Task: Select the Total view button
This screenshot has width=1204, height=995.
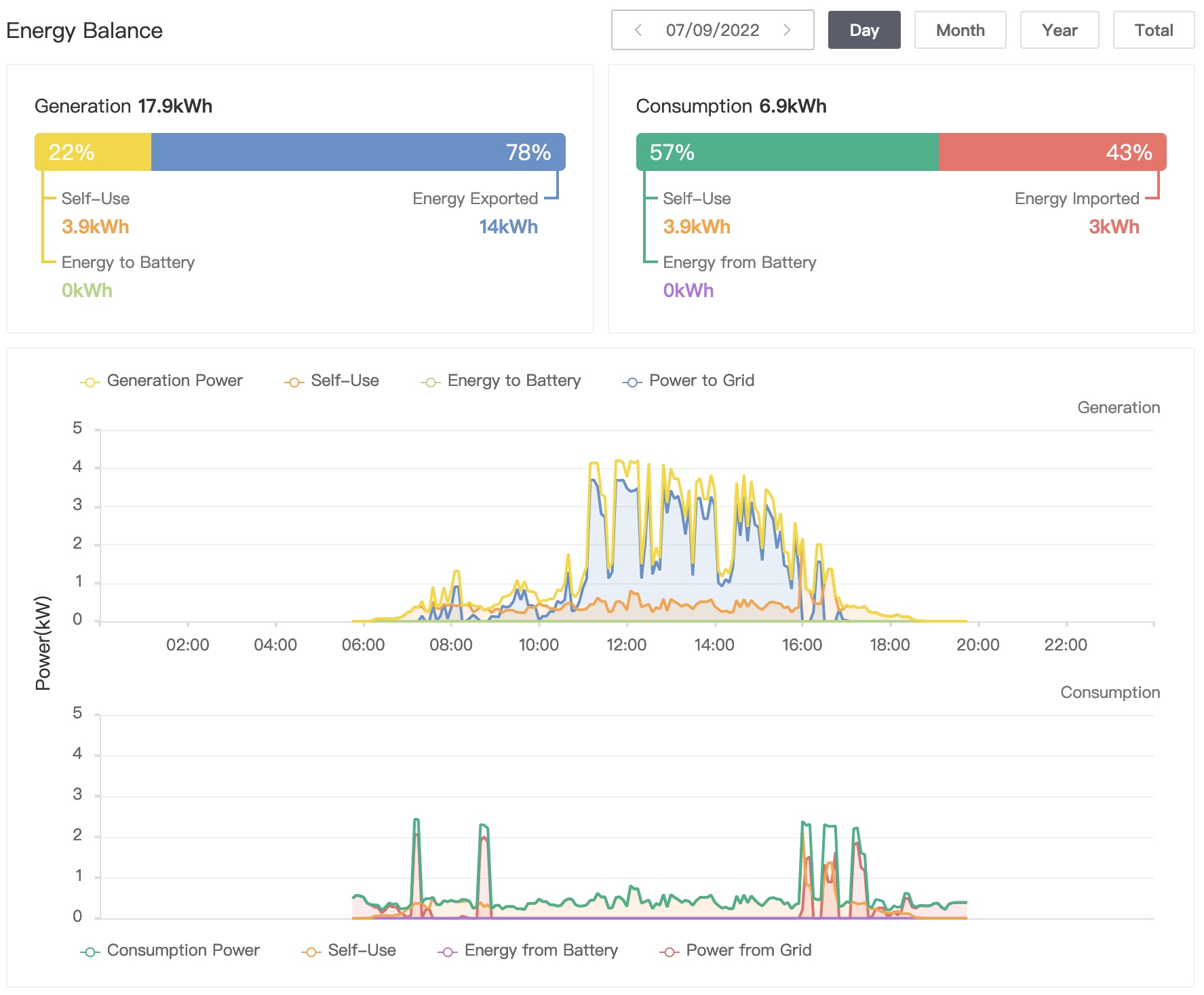Action: coord(1153,30)
